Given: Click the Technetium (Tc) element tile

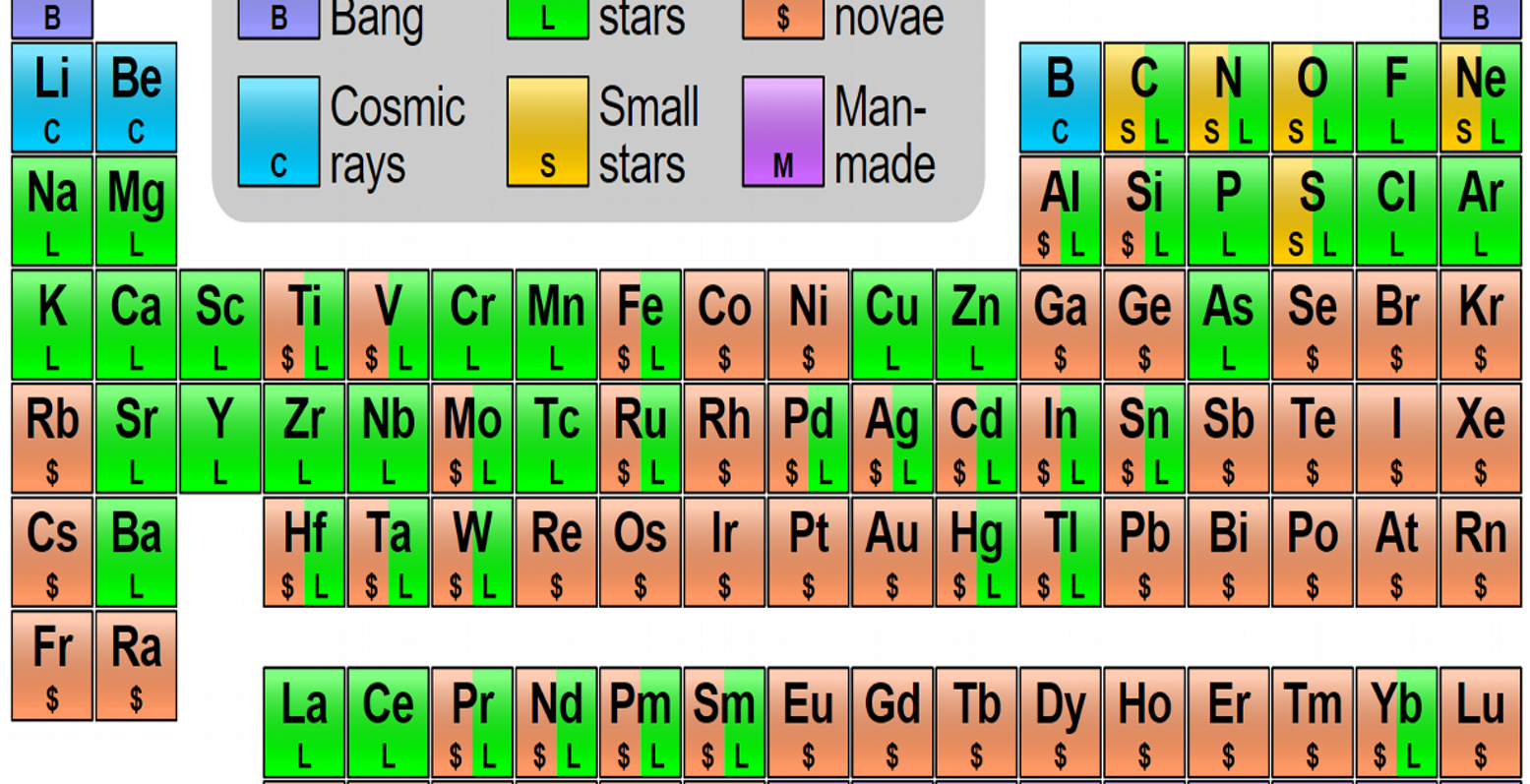Looking at the screenshot, I should tap(556, 439).
